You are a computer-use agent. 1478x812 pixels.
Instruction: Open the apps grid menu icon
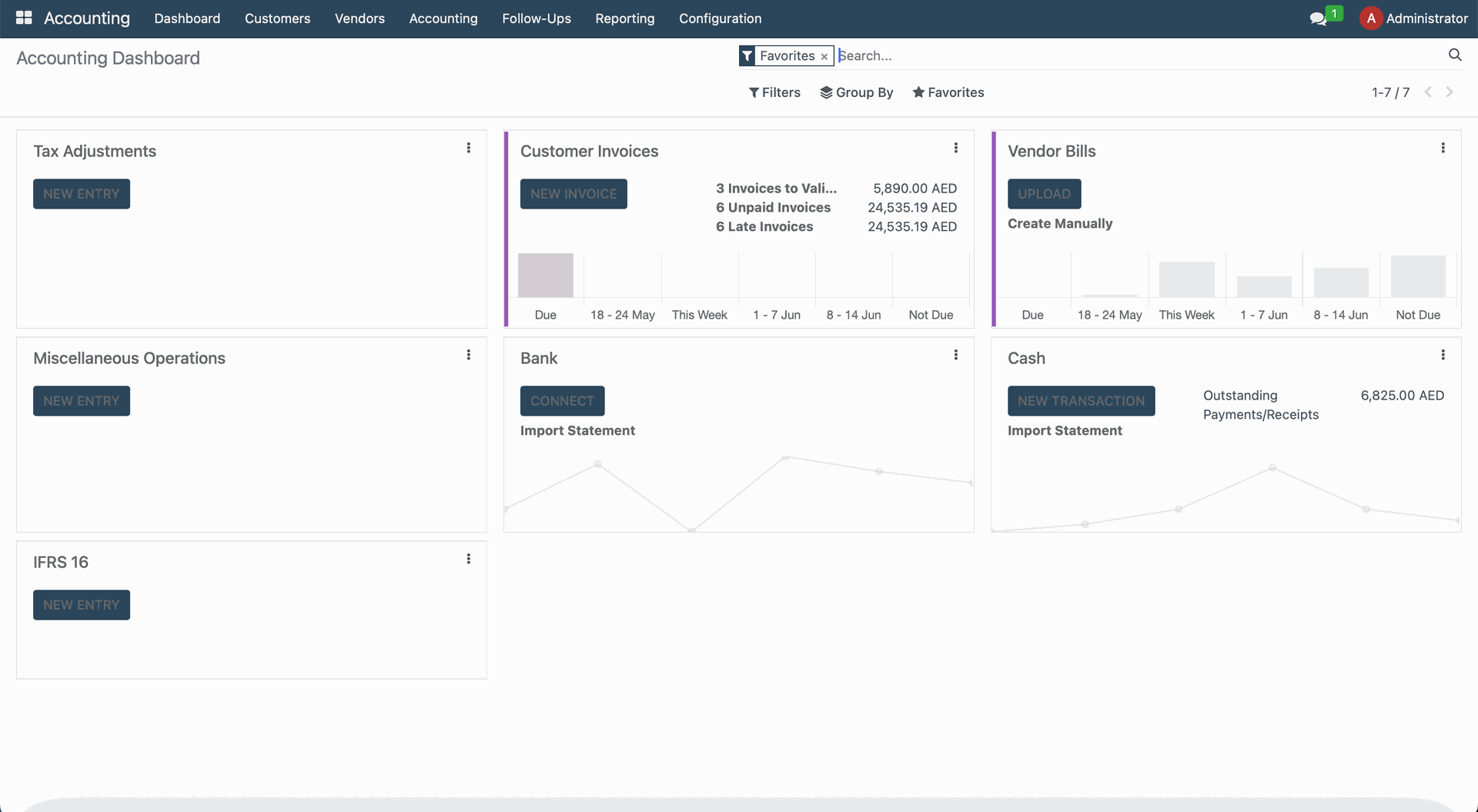coord(24,18)
